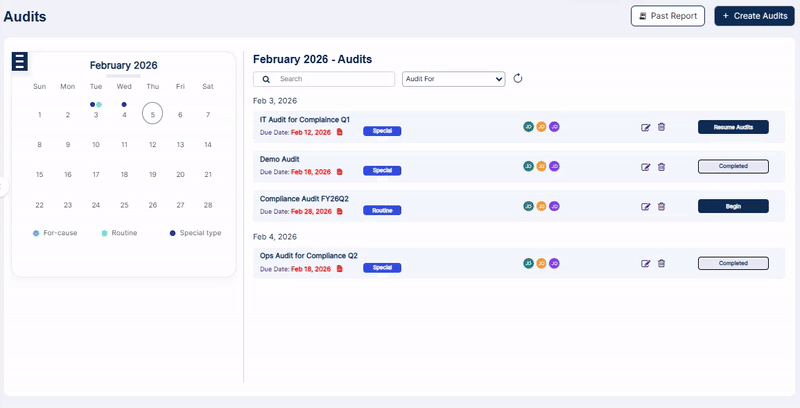
Task: Focus the audit Search field
Action: click(x=324, y=79)
